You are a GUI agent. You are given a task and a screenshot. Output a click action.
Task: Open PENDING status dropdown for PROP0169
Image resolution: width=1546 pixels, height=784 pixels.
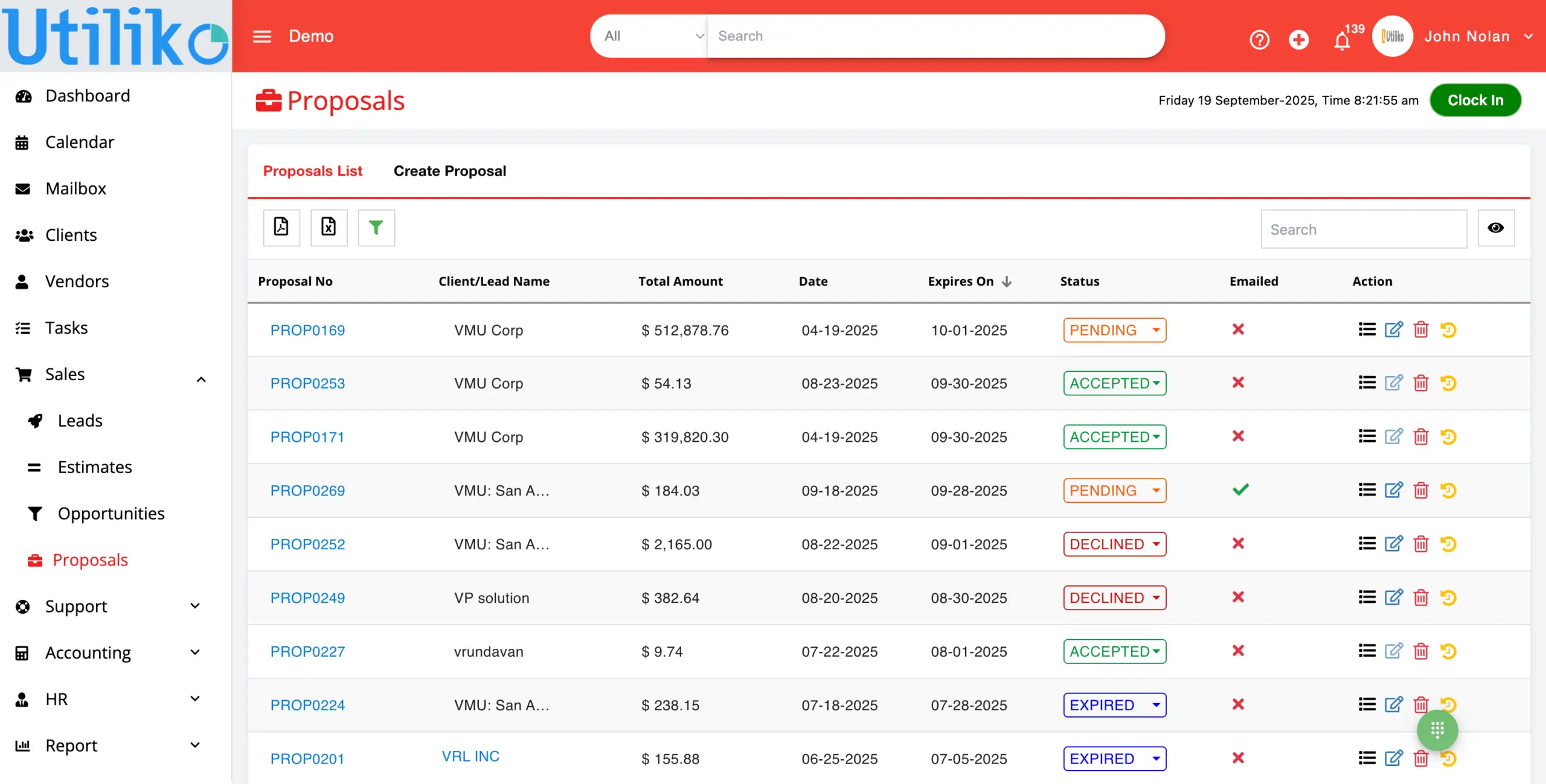click(1114, 330)
